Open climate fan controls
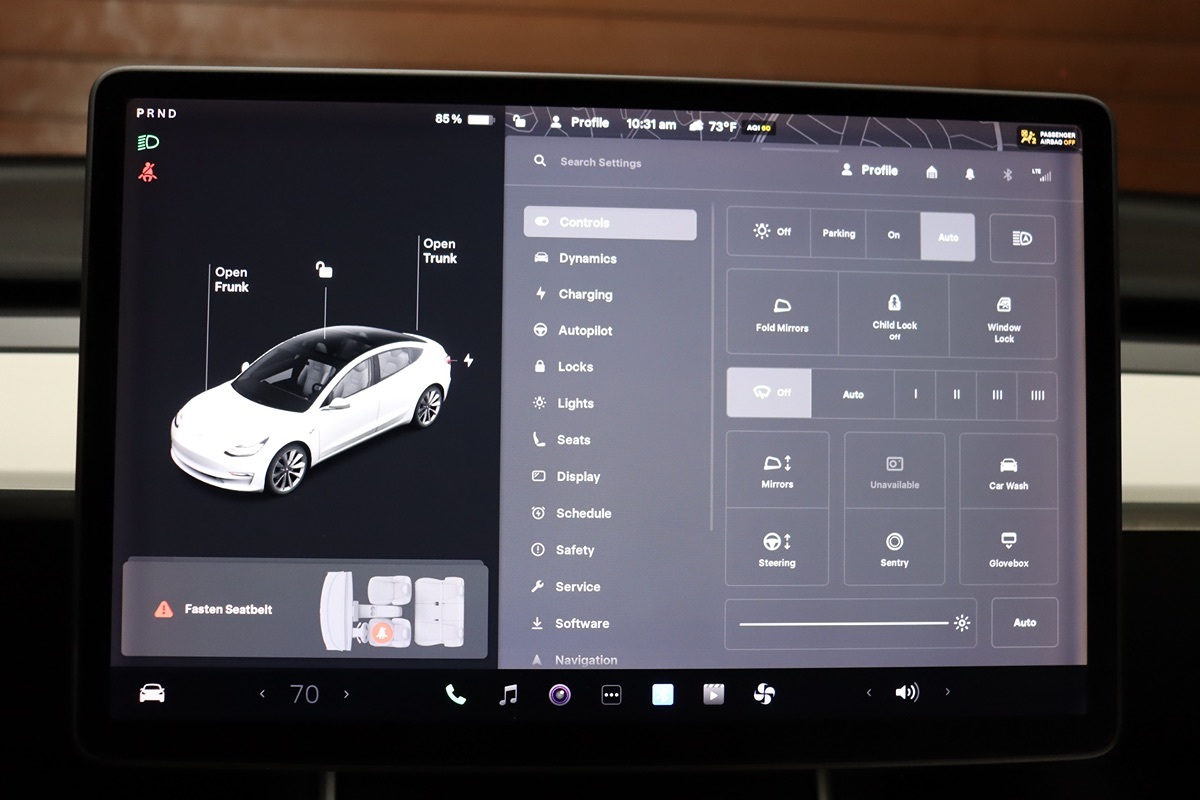This screenshot has width=1200, height=800. 765,694
